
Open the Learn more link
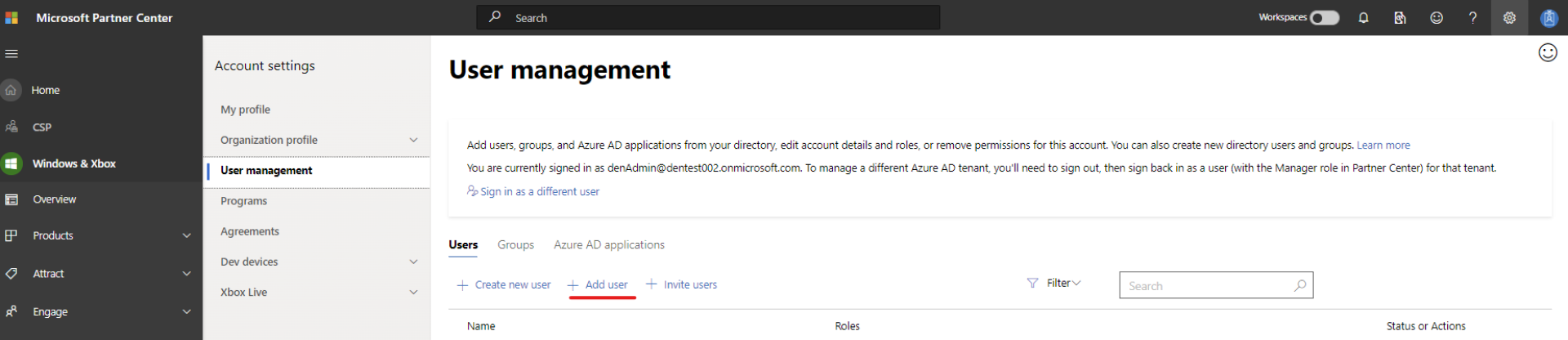(x=1383, y=145)
